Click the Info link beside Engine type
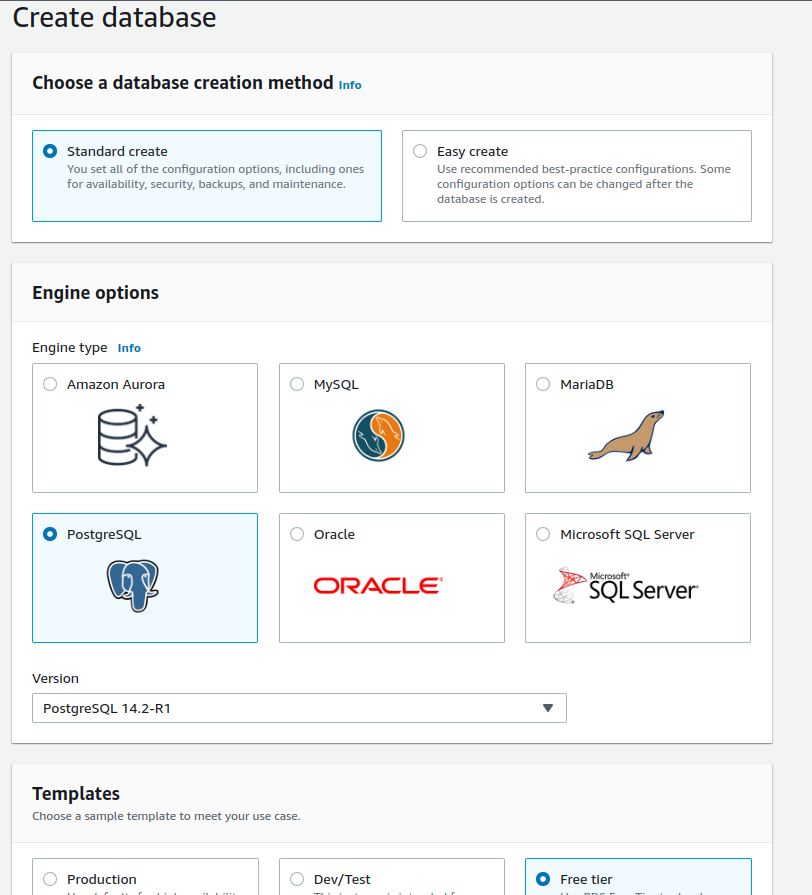 coord(129,348)
